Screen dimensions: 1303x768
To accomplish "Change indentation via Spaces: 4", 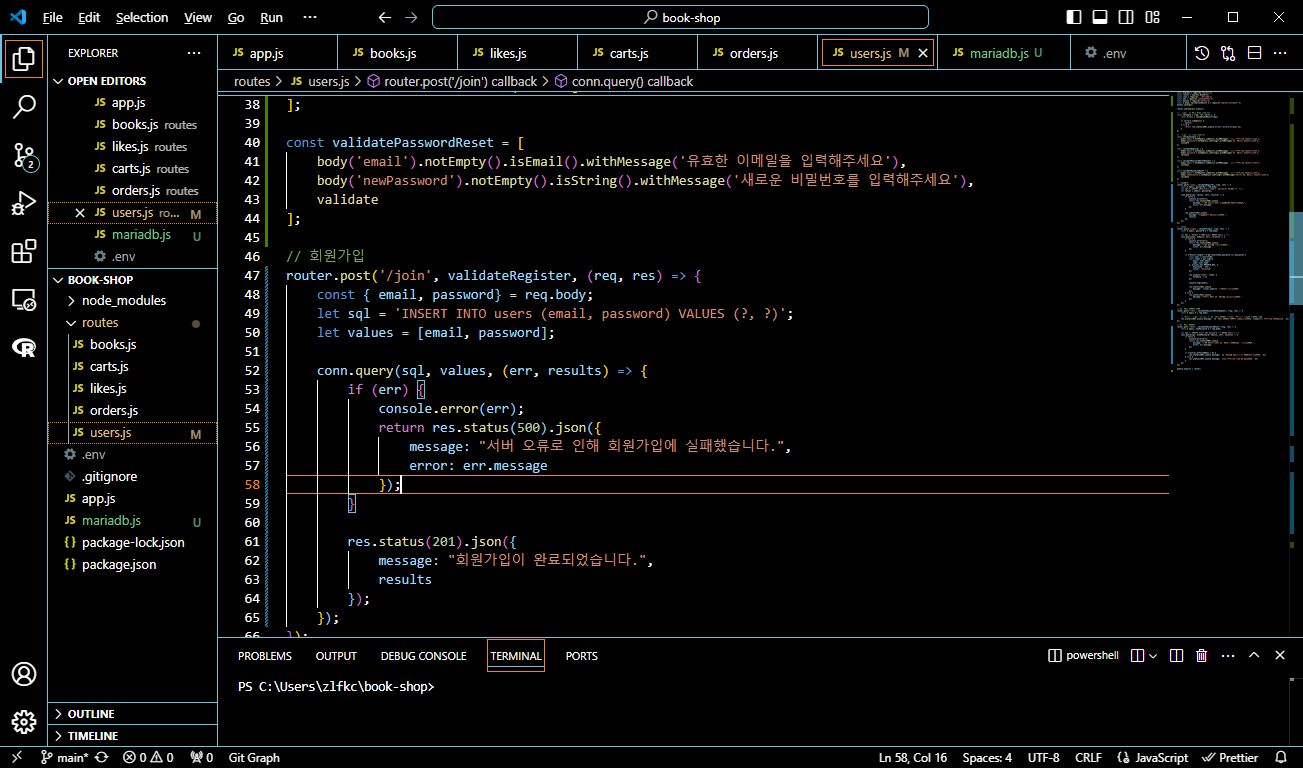I will coord(987,758).
